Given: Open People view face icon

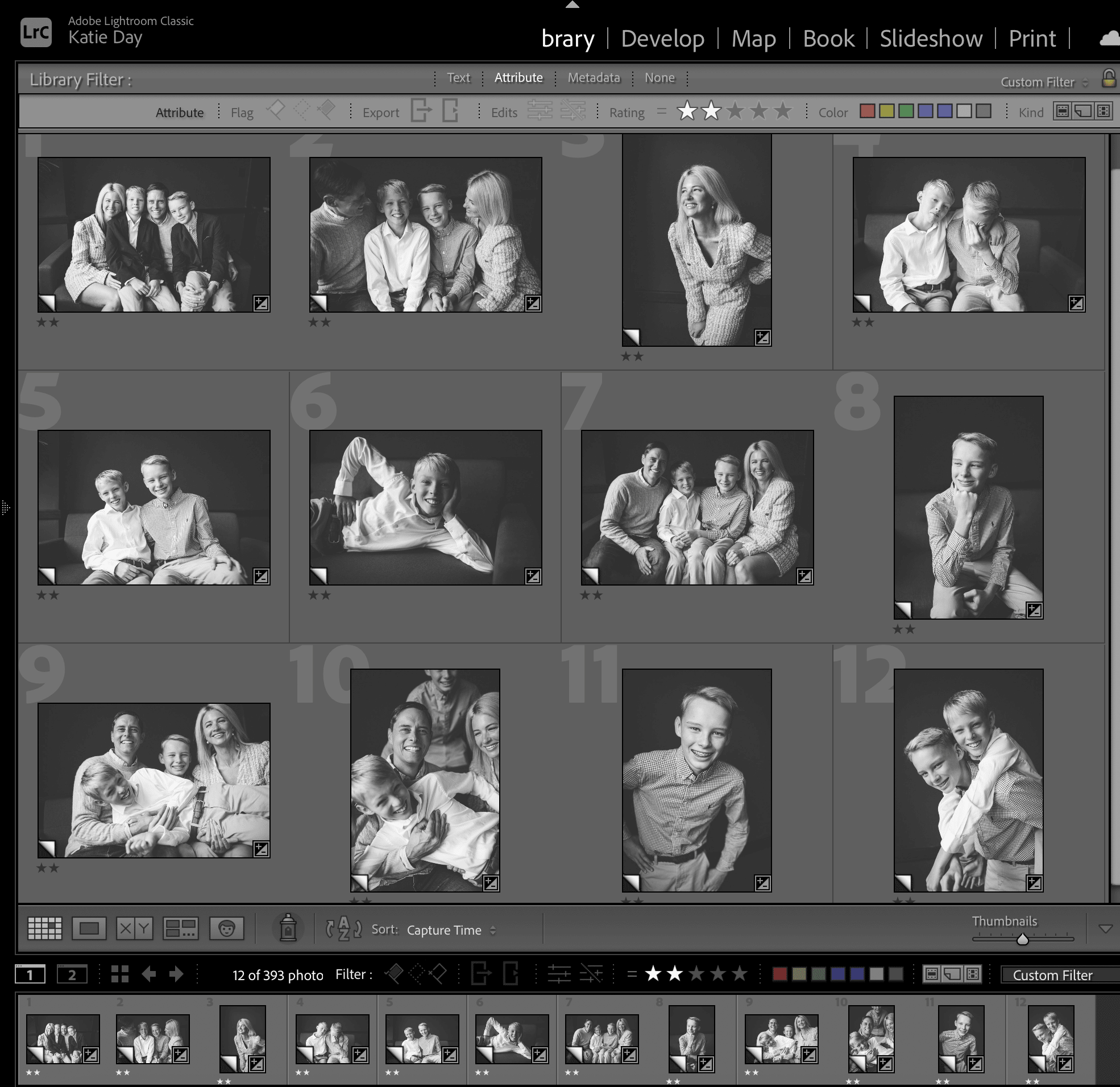Looking at the screenshot, I should (x=226, y=928).
